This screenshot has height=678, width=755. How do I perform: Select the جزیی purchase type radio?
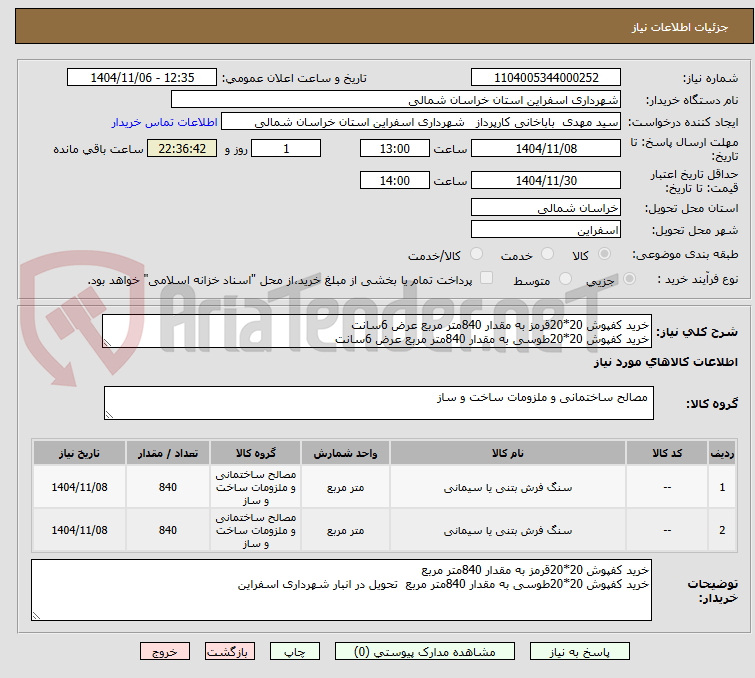point(629,279)
